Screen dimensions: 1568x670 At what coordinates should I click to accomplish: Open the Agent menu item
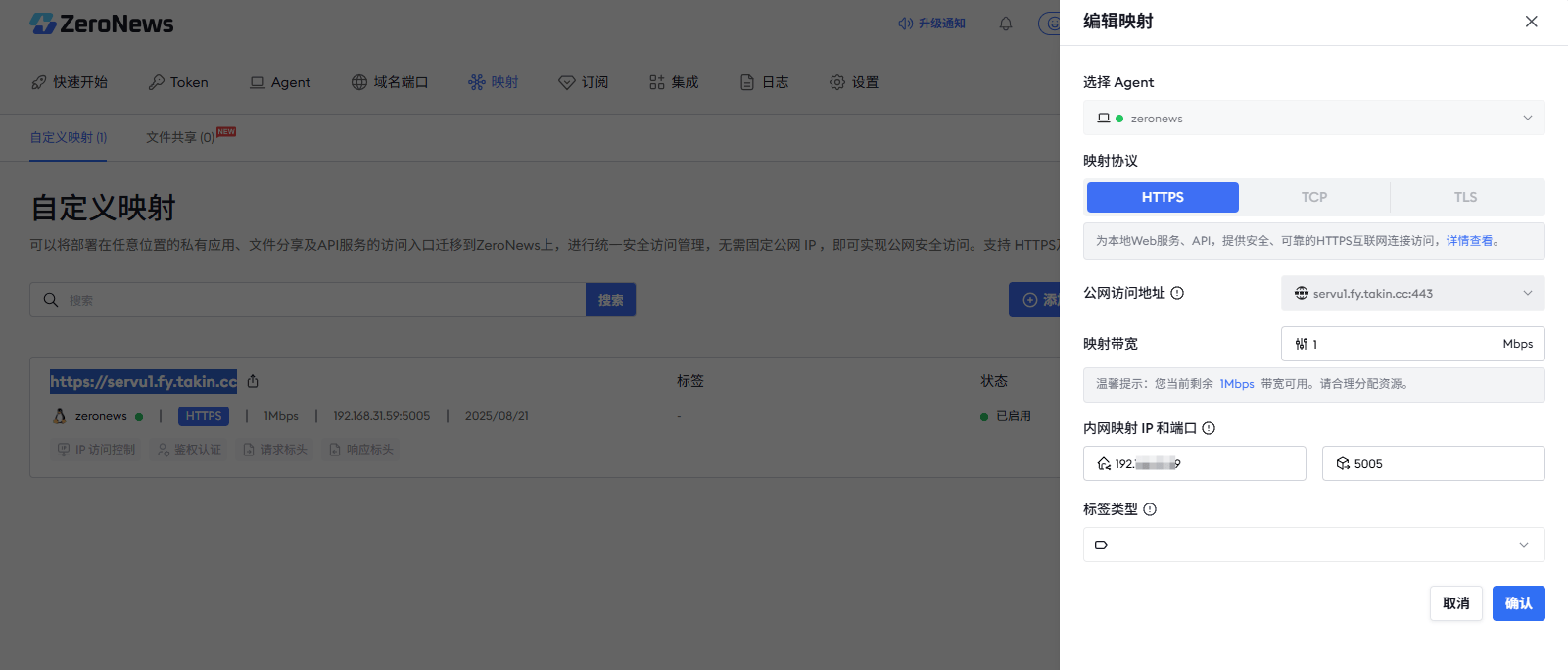pos(280,82)
